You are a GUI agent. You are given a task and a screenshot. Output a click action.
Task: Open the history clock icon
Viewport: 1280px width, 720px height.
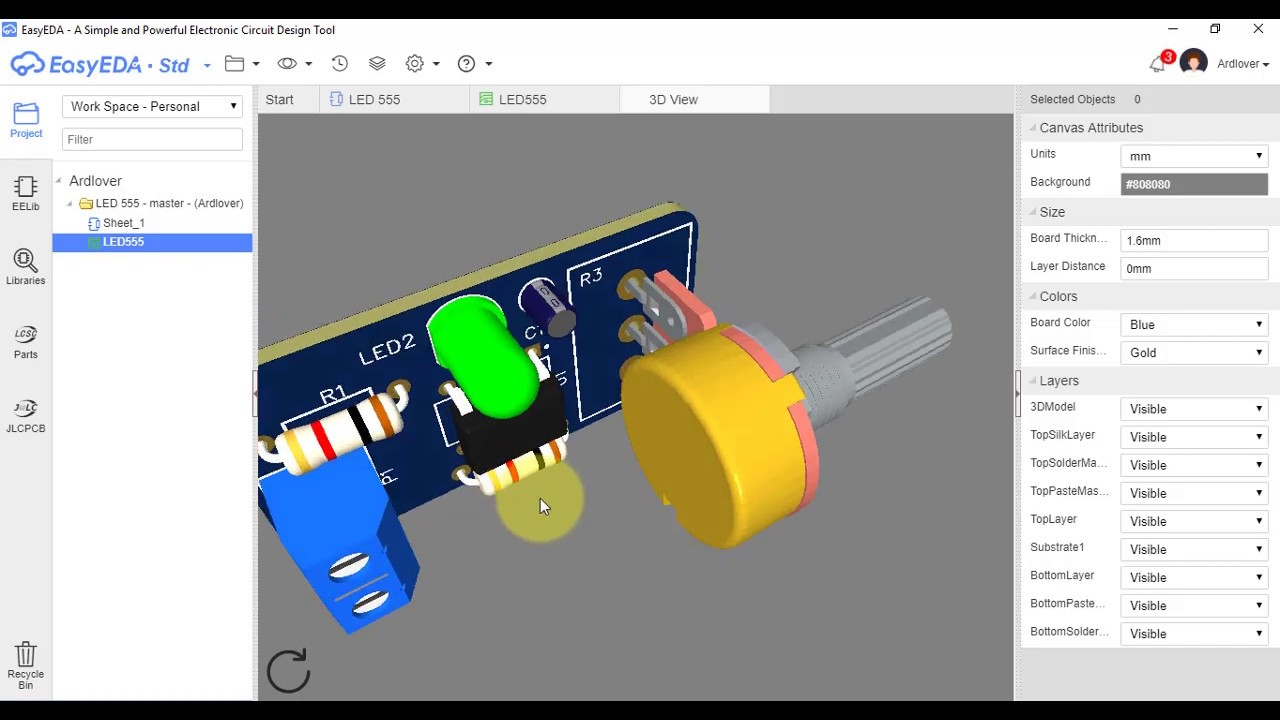[340, 63]
